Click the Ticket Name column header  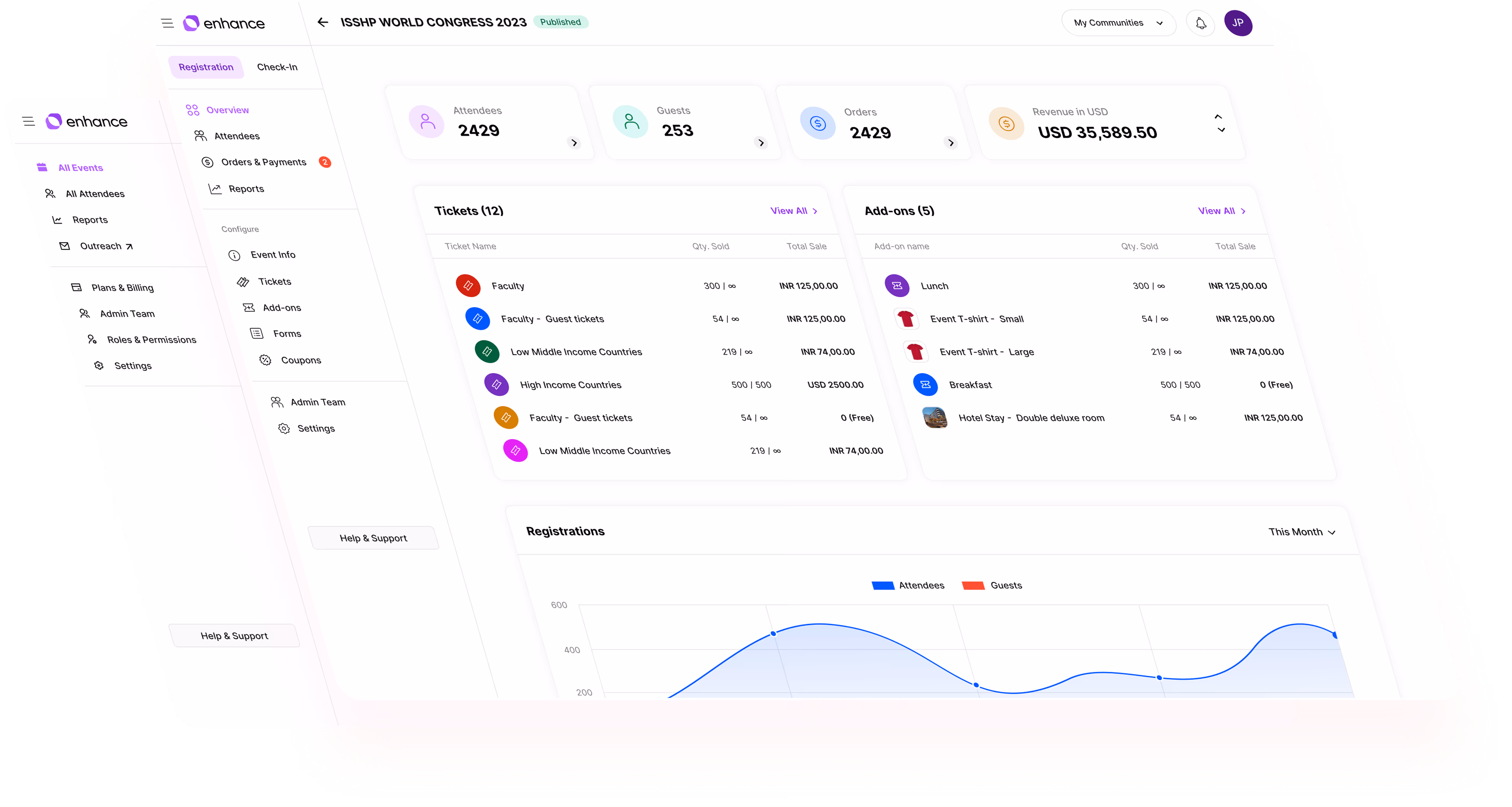[470, 246]
